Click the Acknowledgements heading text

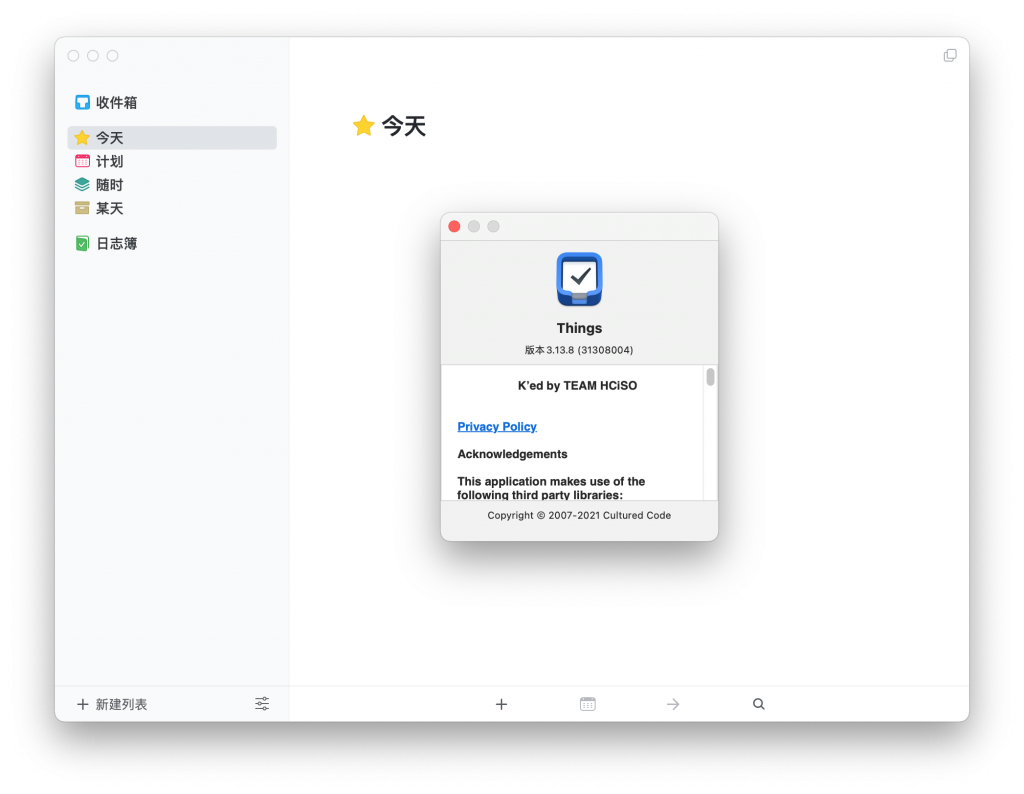tap(512, 454)
